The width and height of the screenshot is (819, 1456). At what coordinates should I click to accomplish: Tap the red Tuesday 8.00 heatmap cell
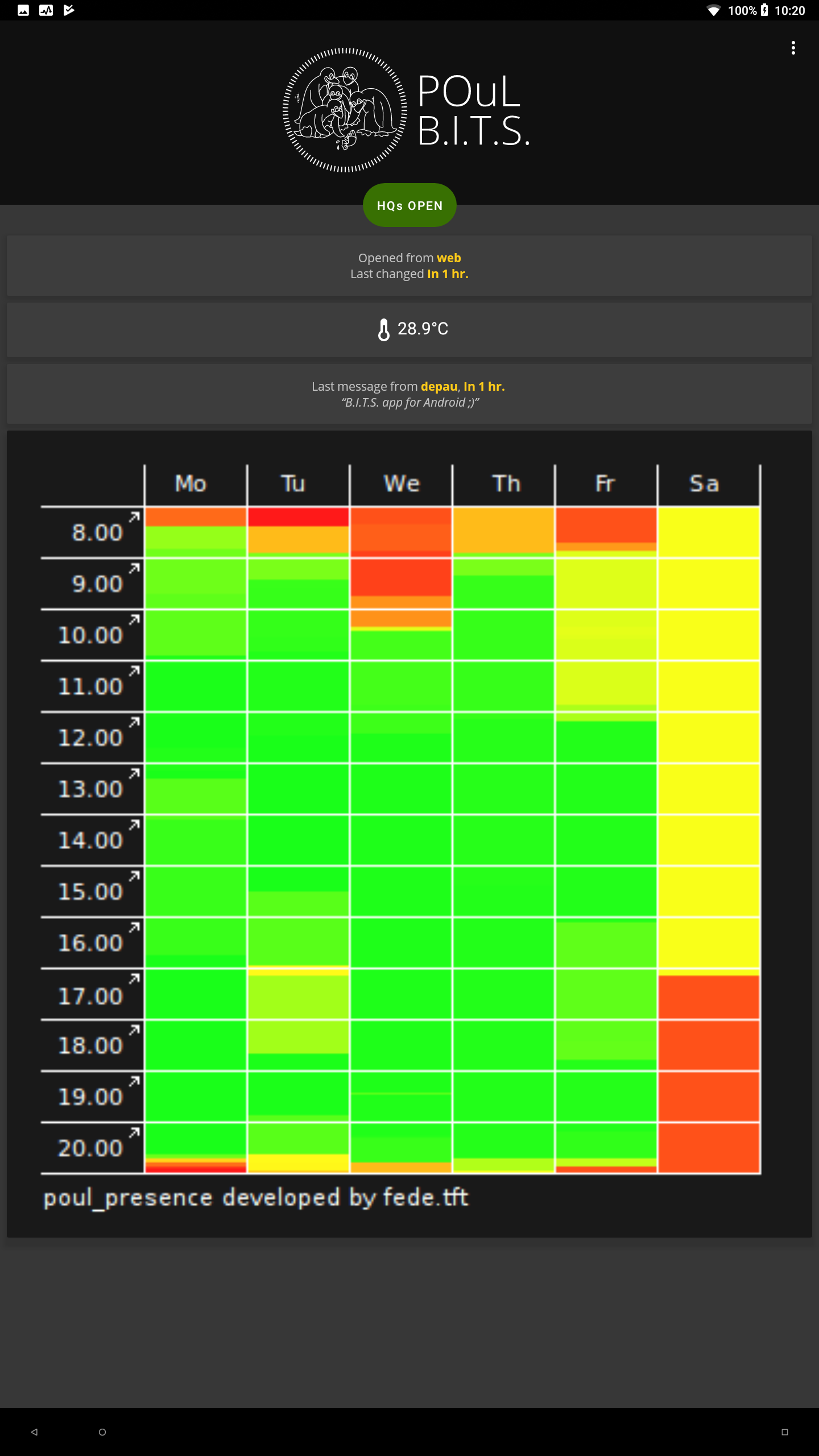pos(298,517)
